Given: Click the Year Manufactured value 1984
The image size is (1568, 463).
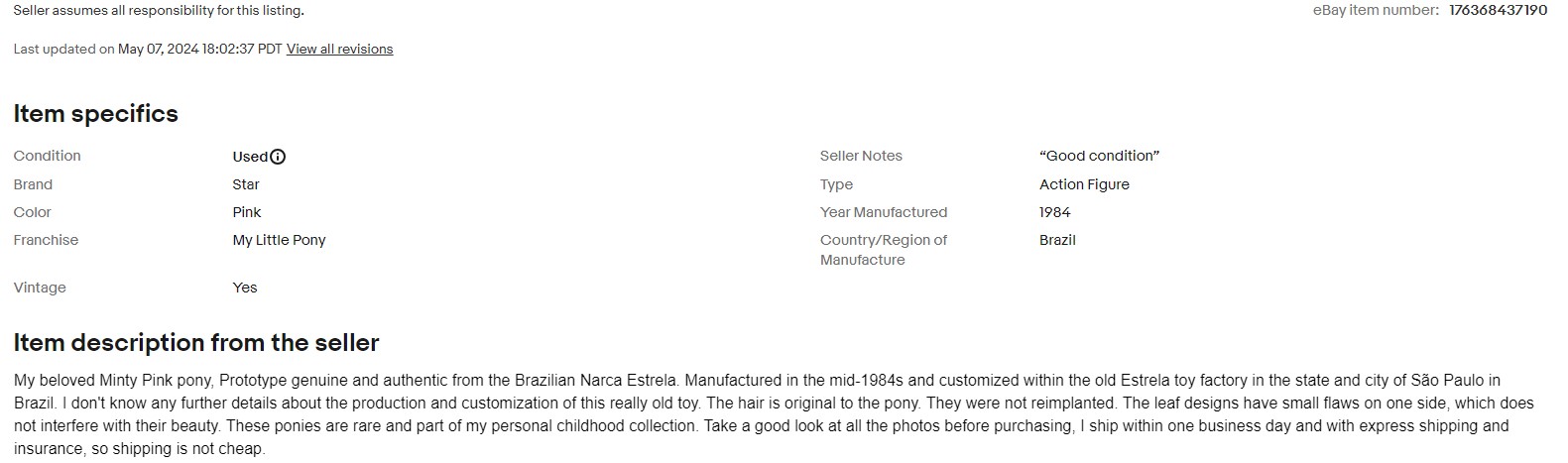Looking at the screenshot, I should 1055,212.
